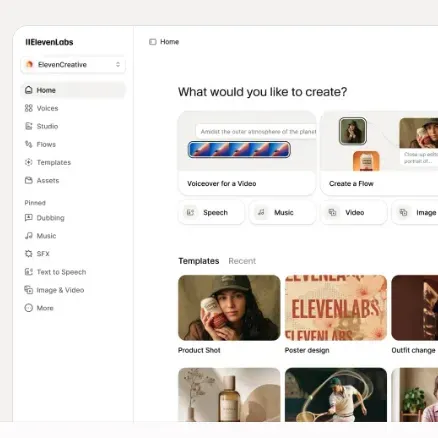Click the Video button icon
The width and height of the screenshot is (438, 438).
pos(332,212)
